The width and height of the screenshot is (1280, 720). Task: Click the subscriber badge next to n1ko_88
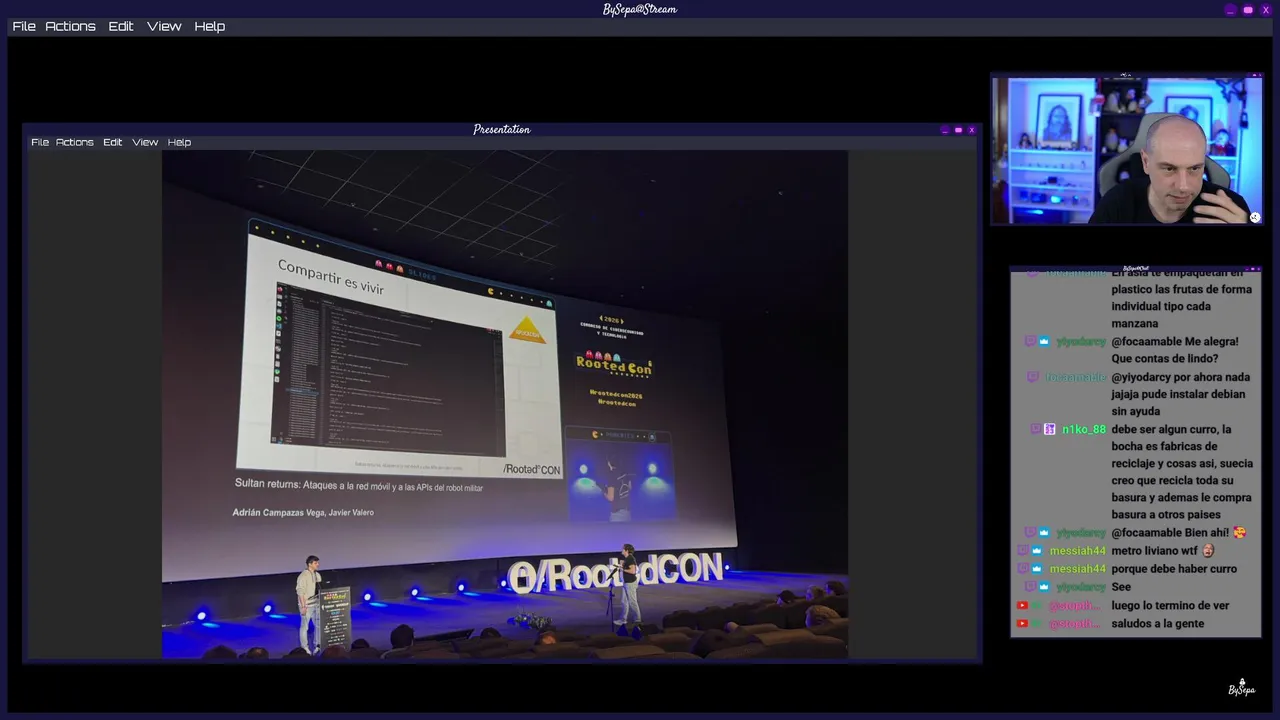(1050, 429)
